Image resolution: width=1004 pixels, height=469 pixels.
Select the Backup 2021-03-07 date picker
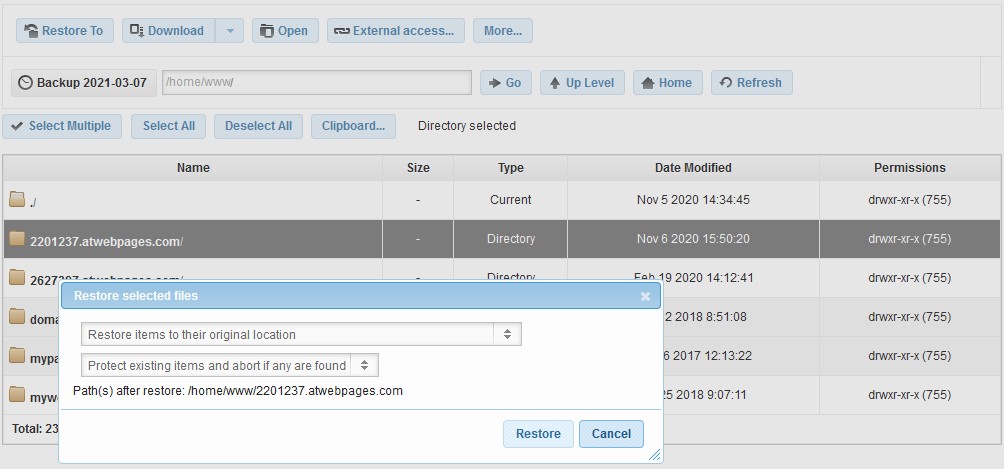tap(84, 83)
